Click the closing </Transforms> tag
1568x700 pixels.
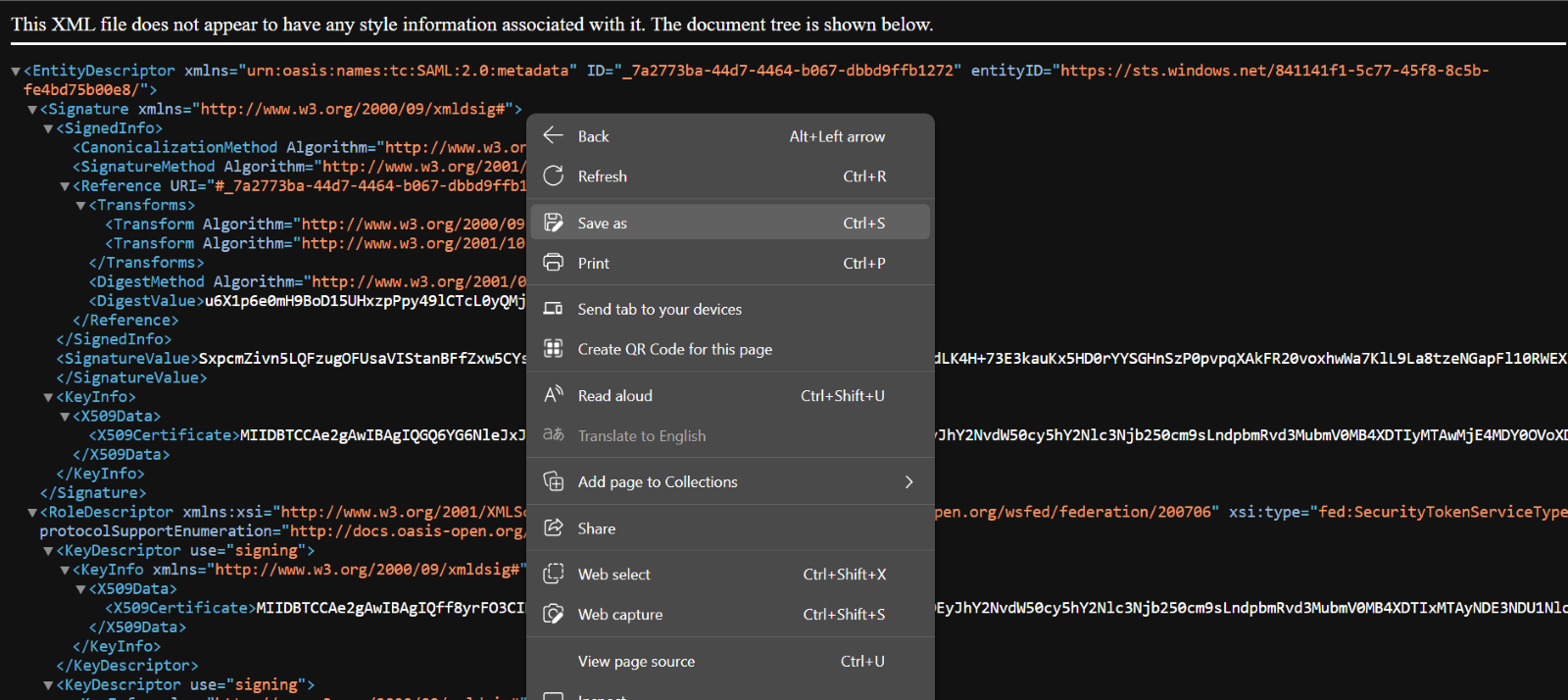point(146,263)
